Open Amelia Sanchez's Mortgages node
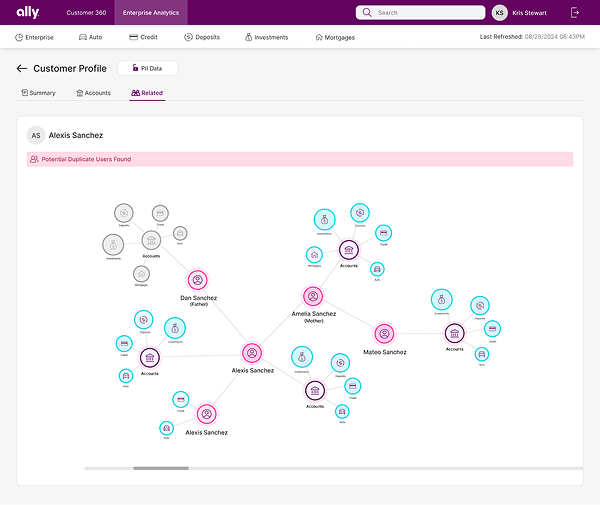The image size is (600, 505). point(314,255)
